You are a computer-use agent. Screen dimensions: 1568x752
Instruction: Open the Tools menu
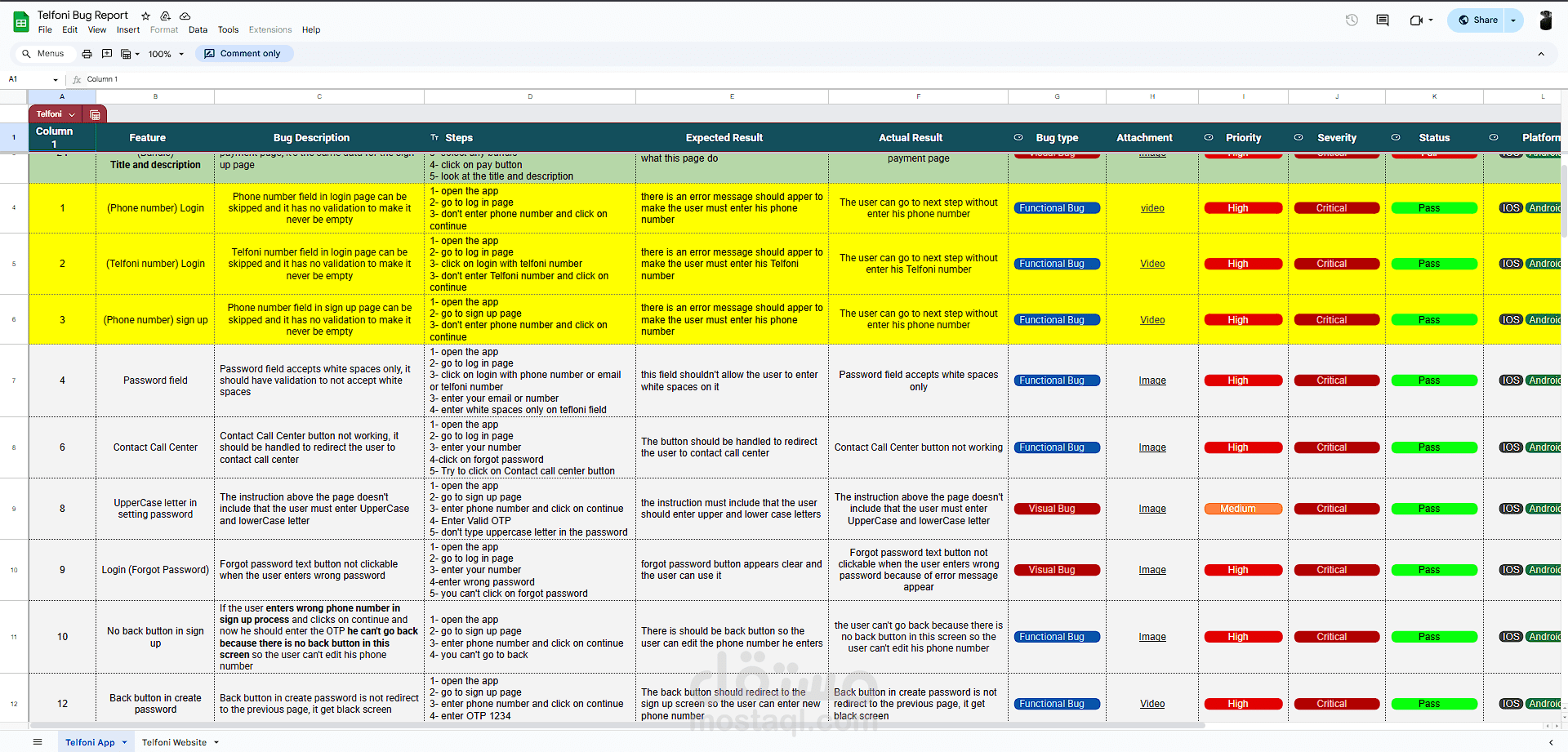coord(228,30)
